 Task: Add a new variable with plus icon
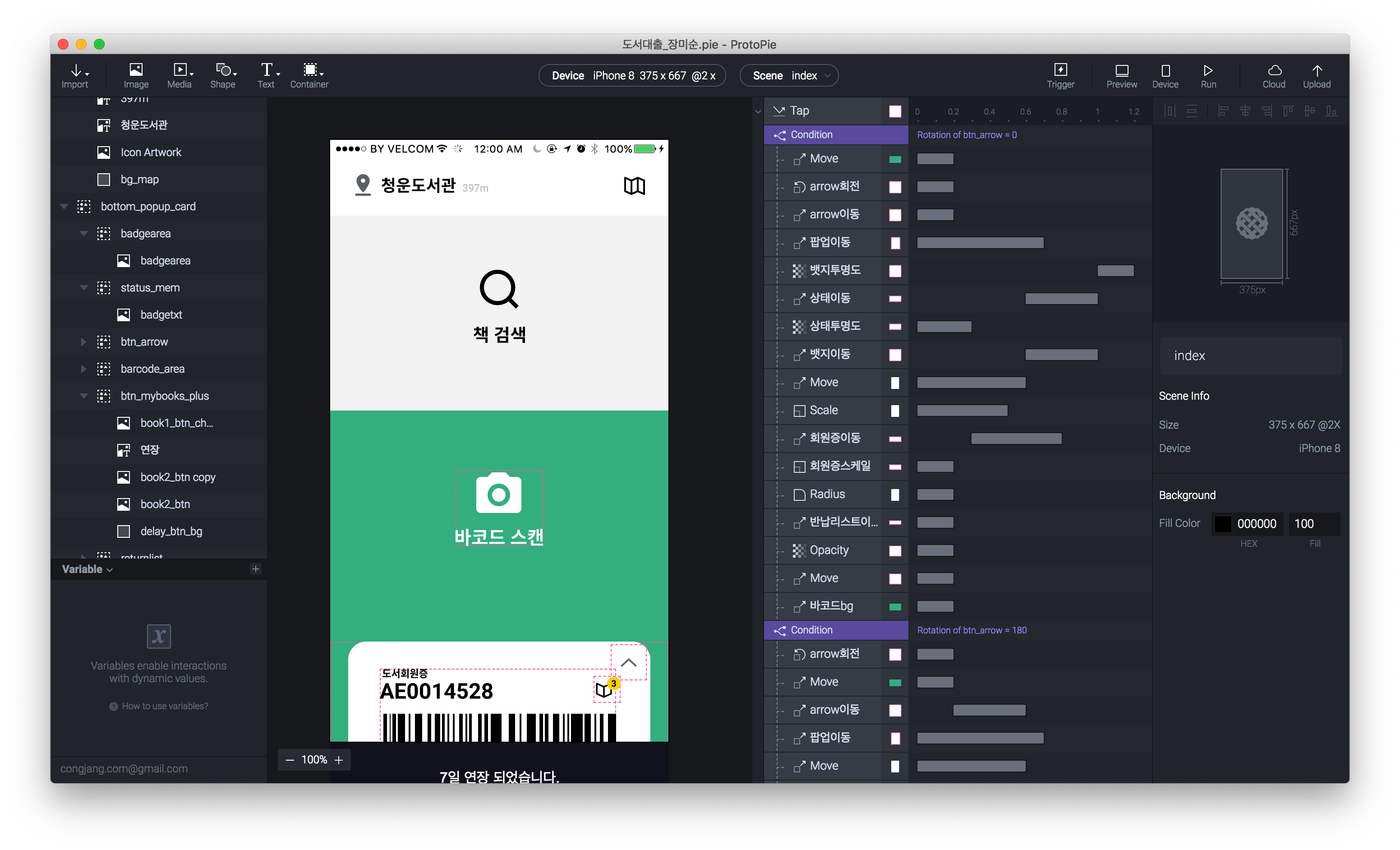click(x=256, y=569)
